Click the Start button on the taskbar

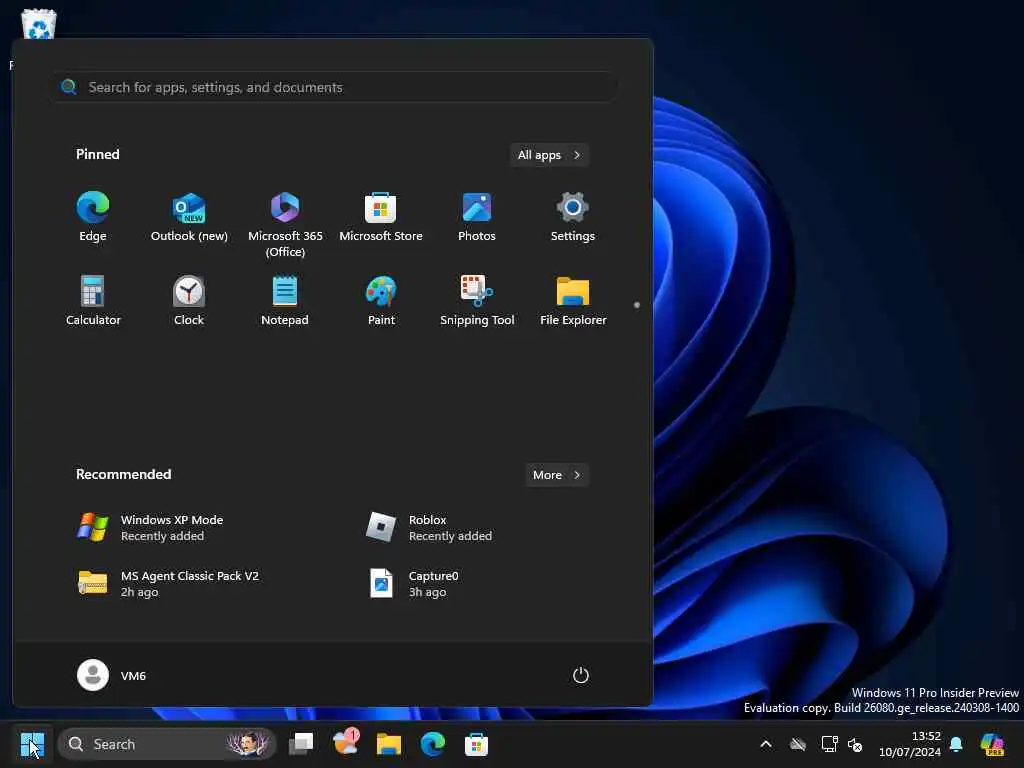coord(32,744)
